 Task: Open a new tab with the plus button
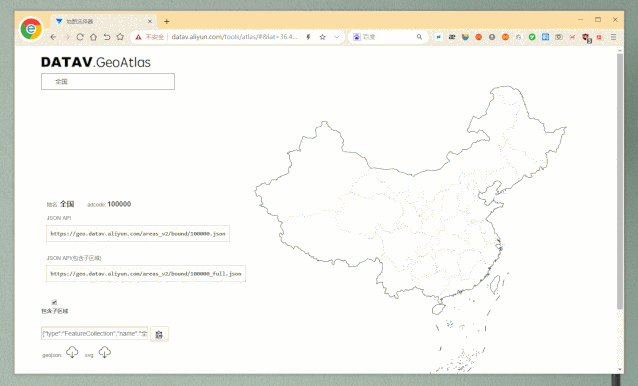(166, 22)
